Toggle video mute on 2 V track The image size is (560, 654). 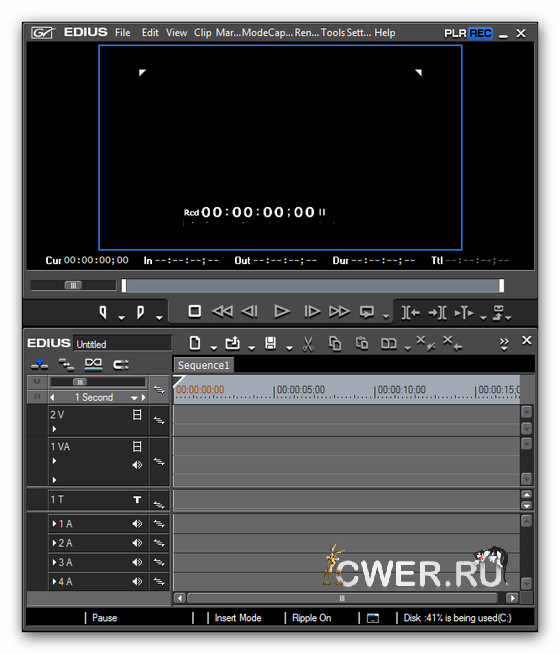pyautogui.click(x=137, y=415)
